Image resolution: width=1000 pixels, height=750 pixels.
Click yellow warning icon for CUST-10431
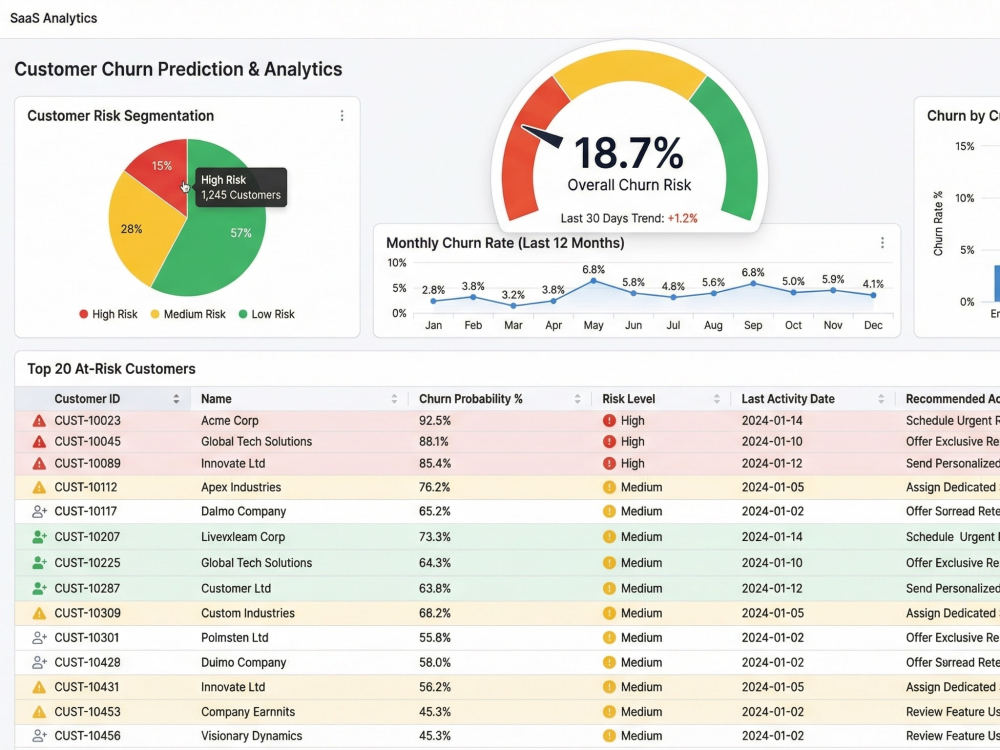[39, 688]
